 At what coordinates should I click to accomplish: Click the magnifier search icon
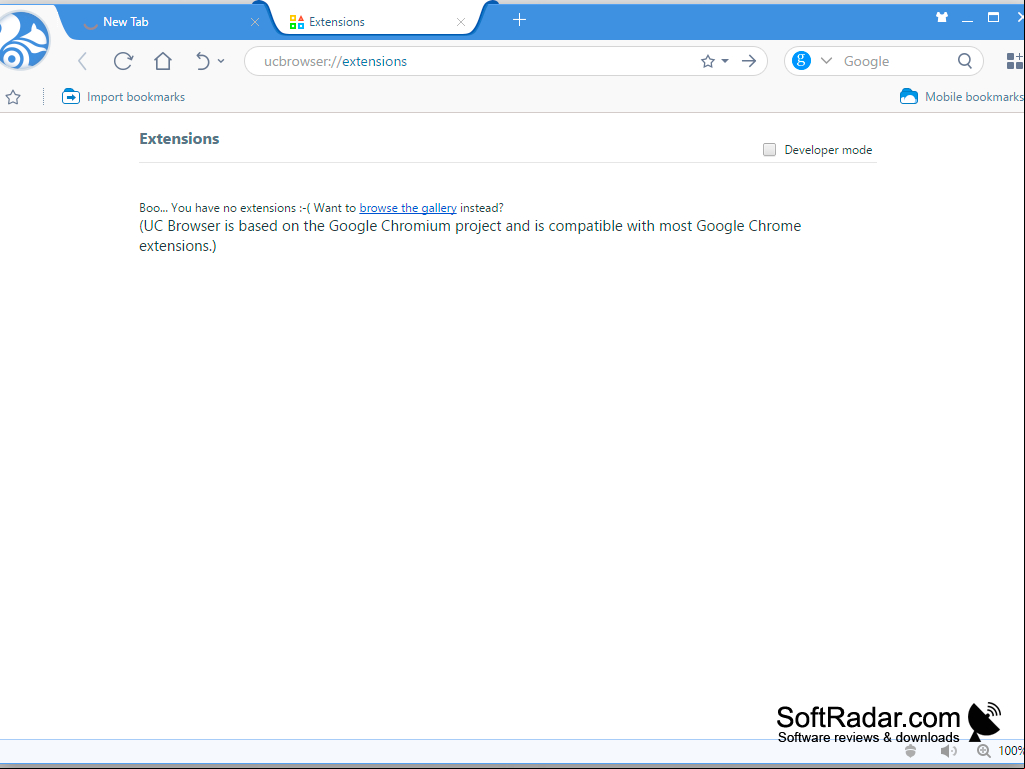965,61
